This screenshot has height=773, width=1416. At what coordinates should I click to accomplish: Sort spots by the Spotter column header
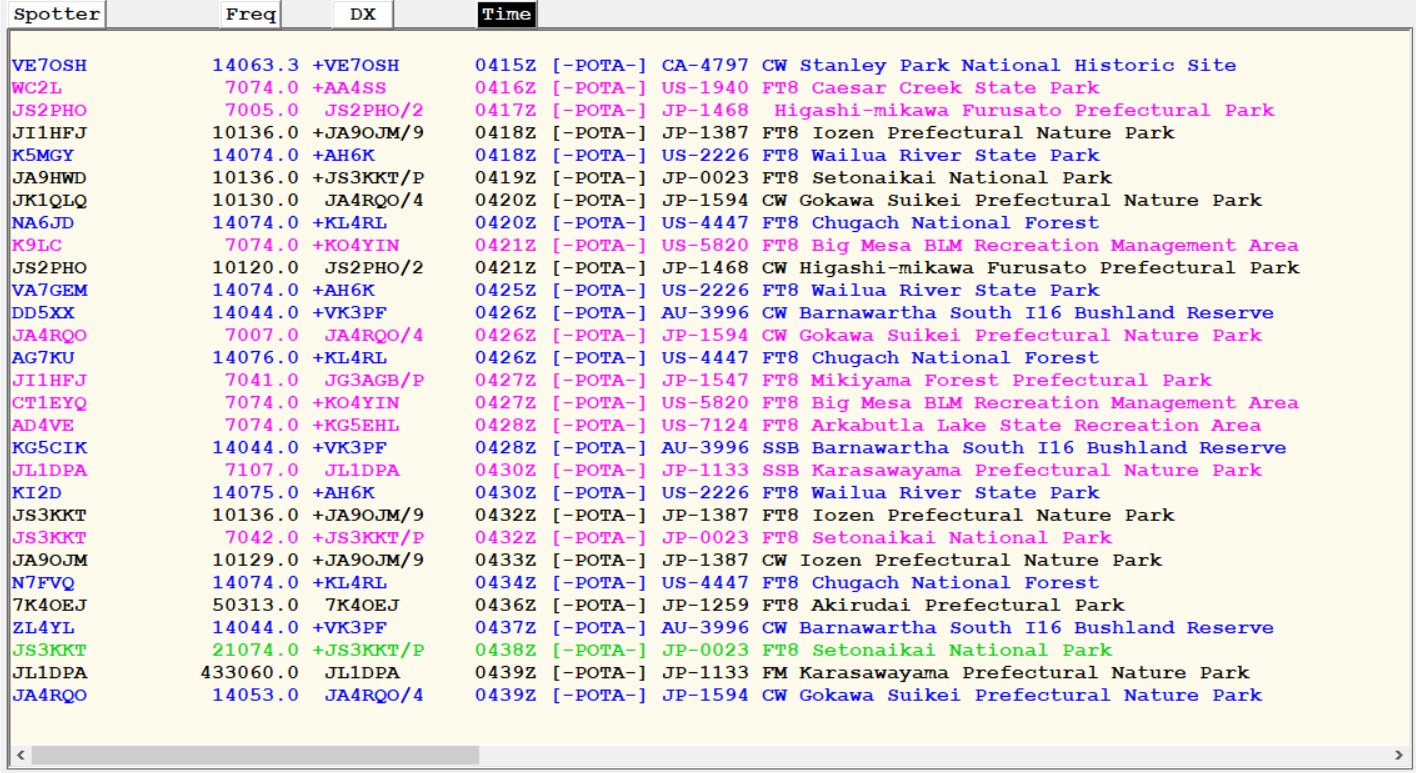(x=56, y=14)
